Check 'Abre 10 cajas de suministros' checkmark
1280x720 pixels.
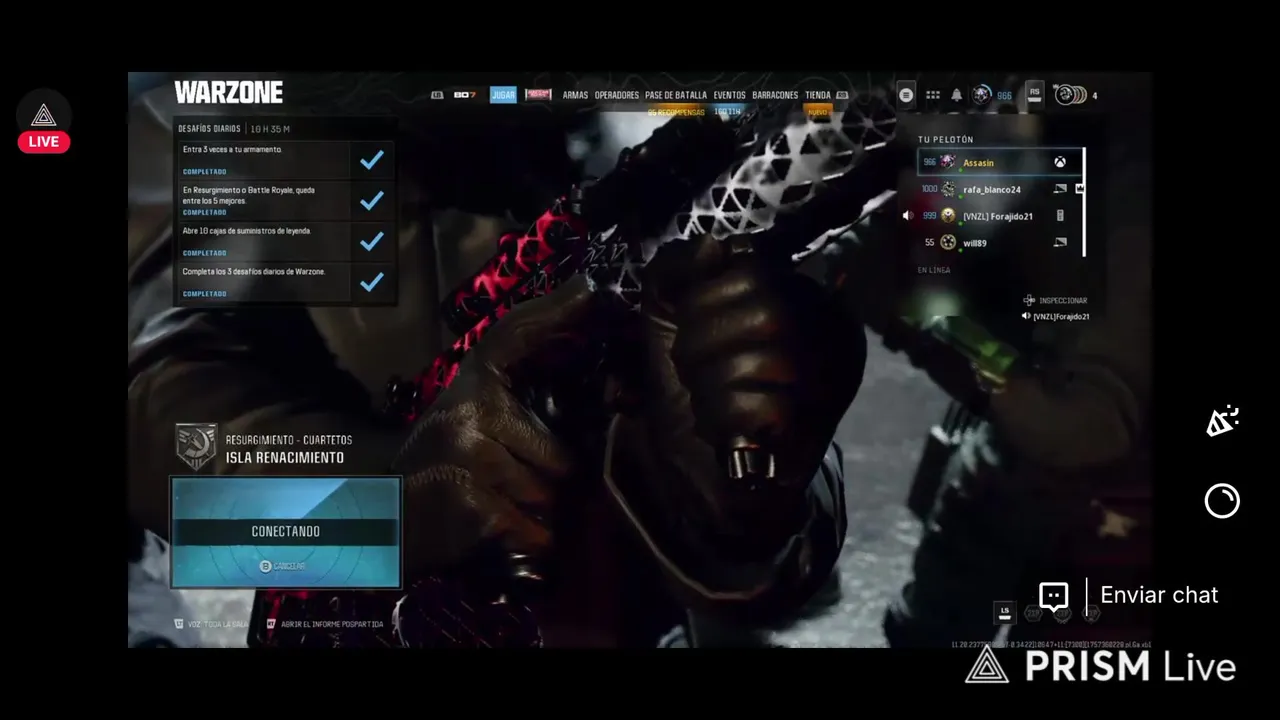pyautogui.click(x=371, y=242)
